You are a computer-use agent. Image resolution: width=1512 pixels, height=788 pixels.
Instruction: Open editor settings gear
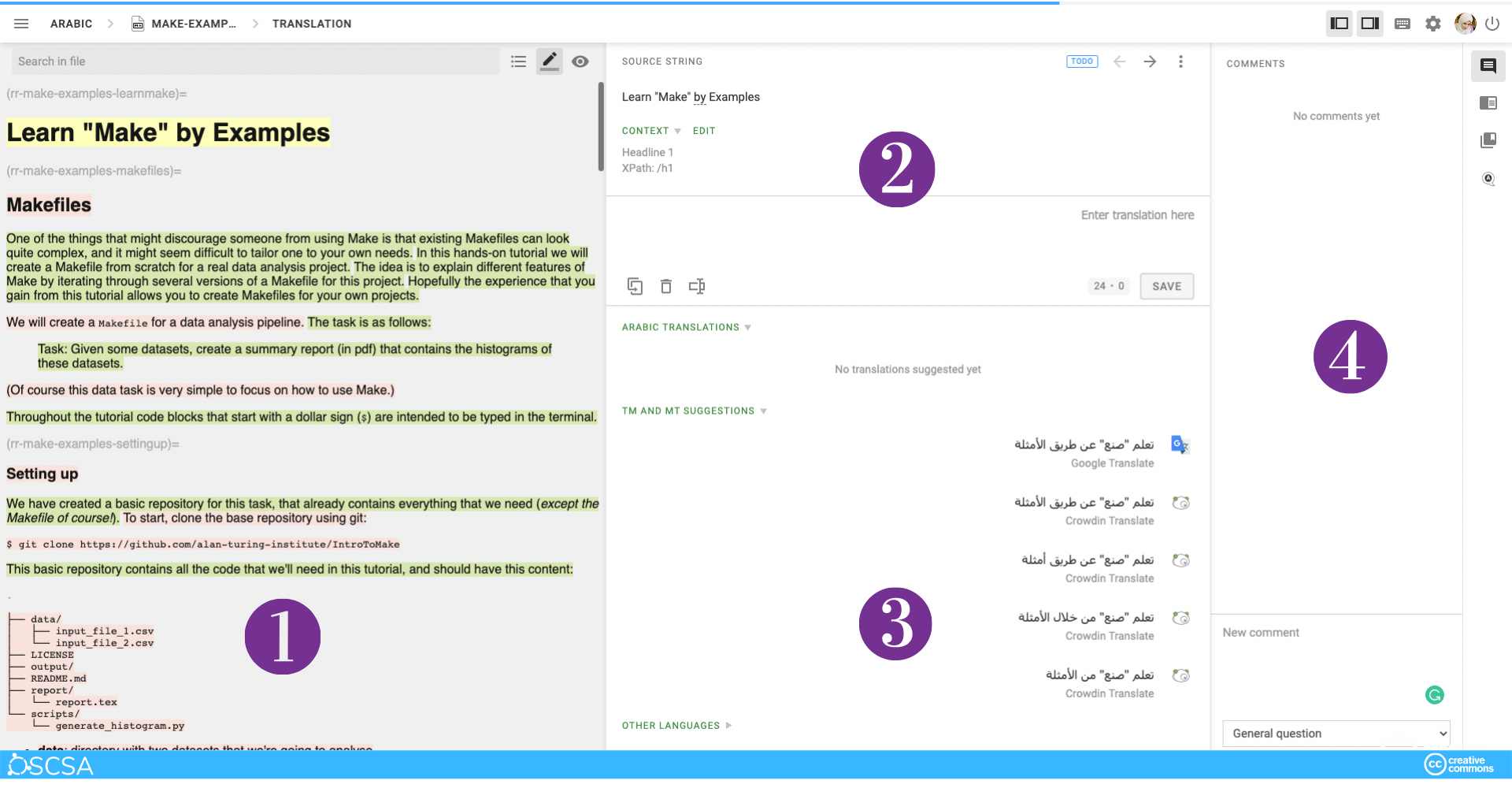(x=1433, y=24)
